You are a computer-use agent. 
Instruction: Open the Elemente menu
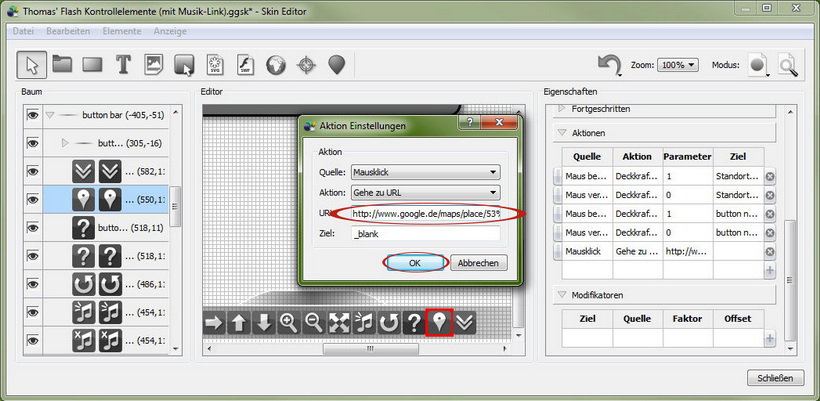122,31
